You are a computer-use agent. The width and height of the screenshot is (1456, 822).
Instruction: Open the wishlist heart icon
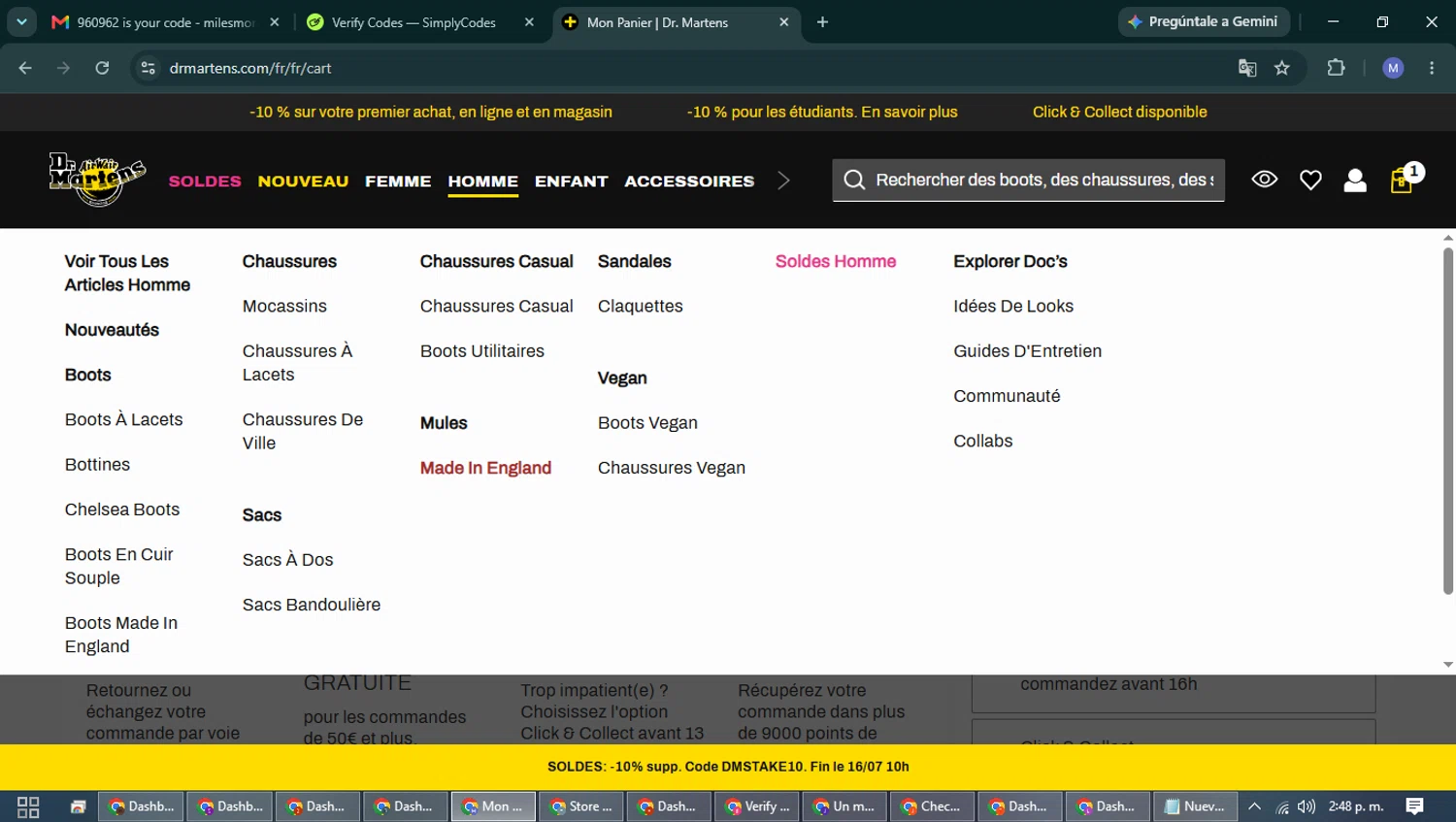tap(1310, 181)
